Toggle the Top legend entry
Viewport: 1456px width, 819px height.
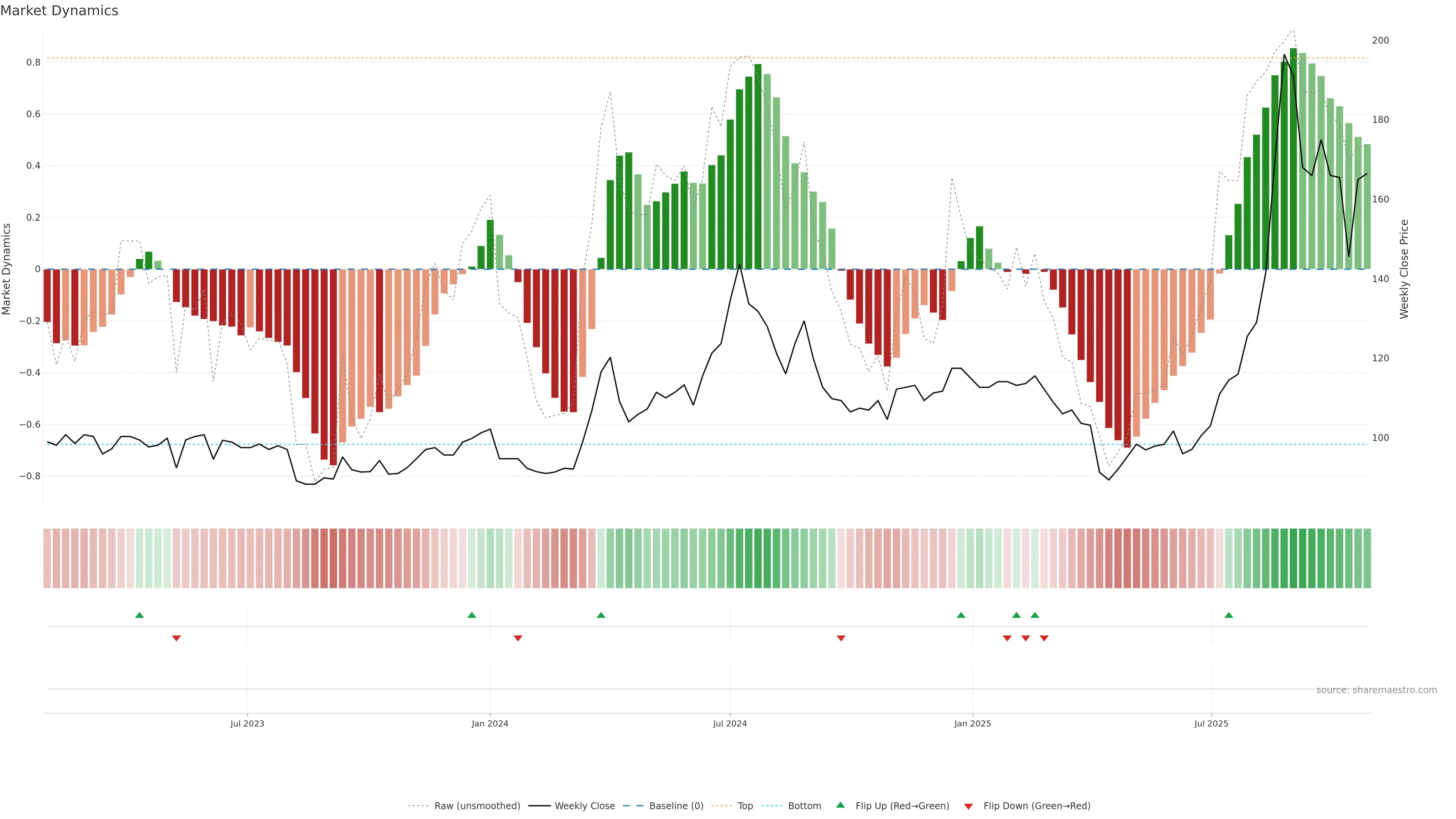click(x=745, y=806)
